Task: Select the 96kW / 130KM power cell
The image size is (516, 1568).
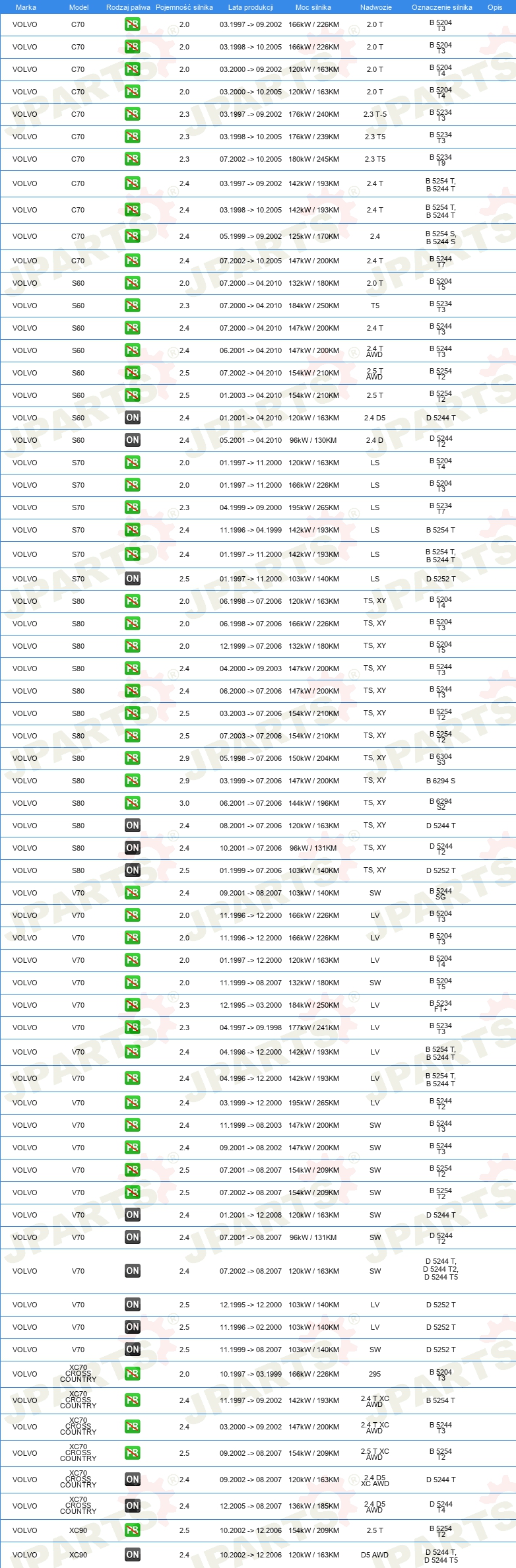Action: click(x=313, y=440)
